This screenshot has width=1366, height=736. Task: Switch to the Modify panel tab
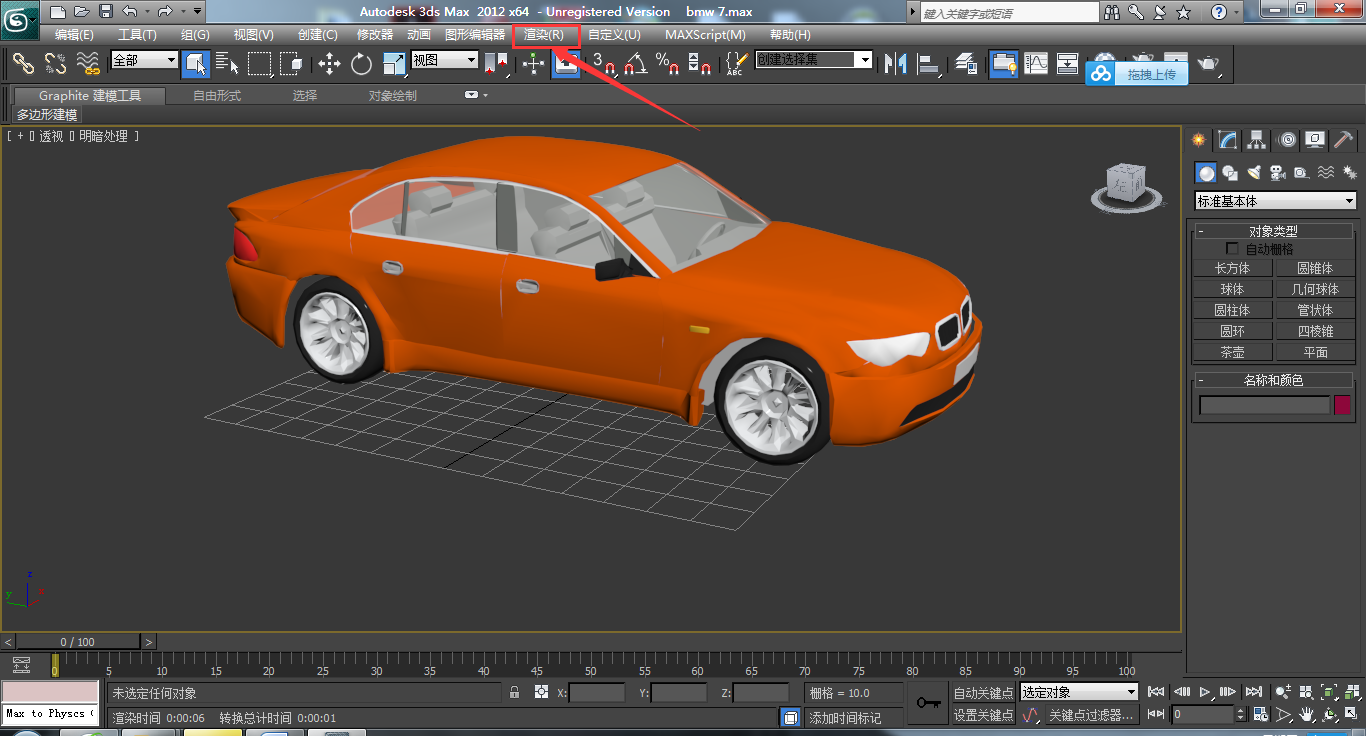click(1228, 140)
